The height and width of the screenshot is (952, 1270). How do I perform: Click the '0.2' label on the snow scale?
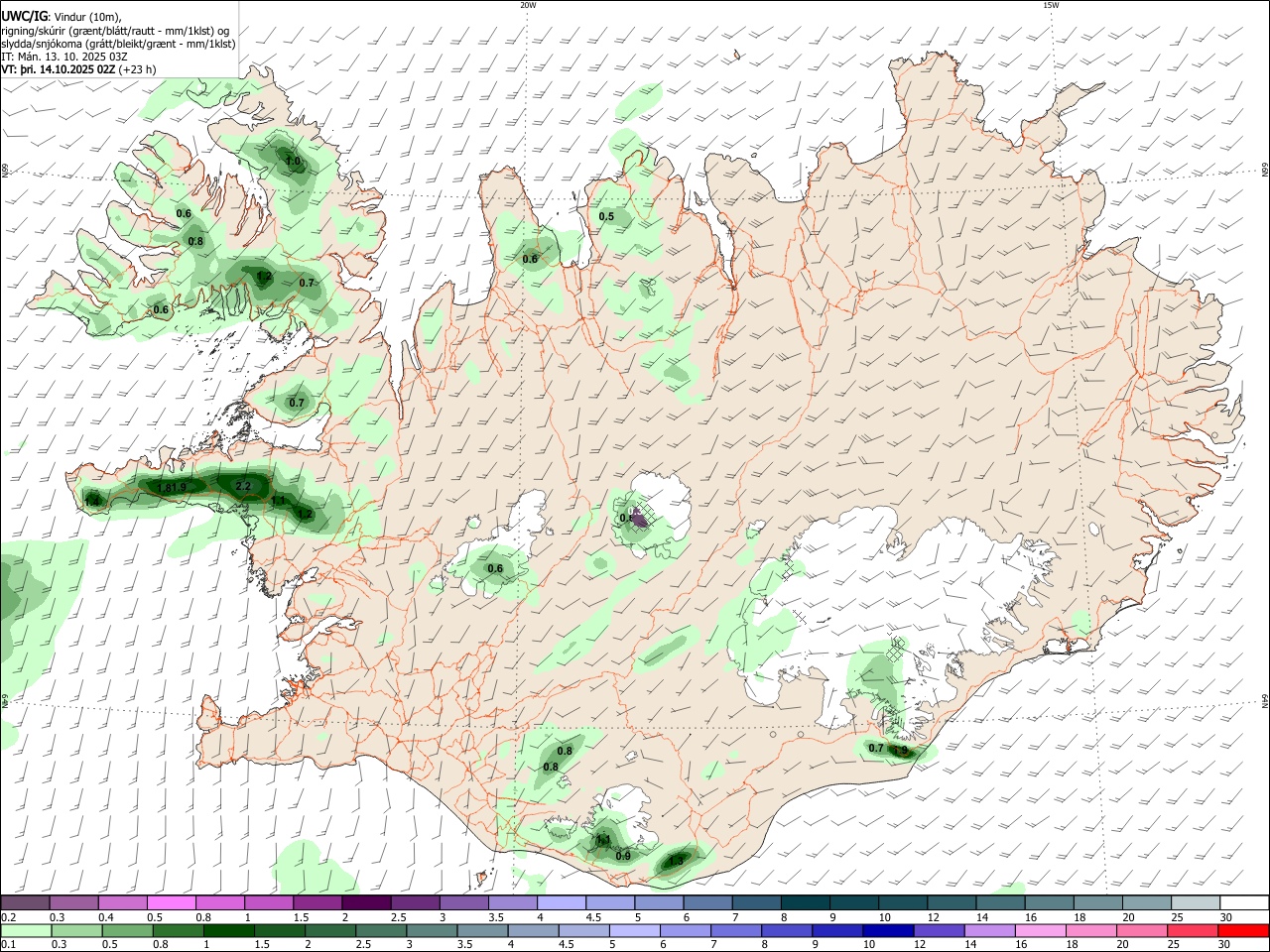pyautogui.click(x=9, y=917)
